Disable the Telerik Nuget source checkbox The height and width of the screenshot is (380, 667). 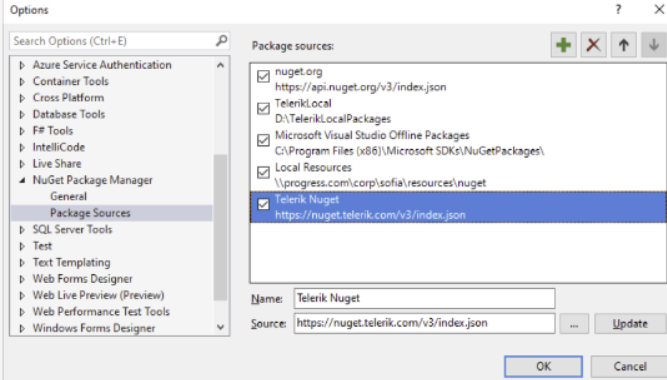pyautogui.click(x=263, y=204)
